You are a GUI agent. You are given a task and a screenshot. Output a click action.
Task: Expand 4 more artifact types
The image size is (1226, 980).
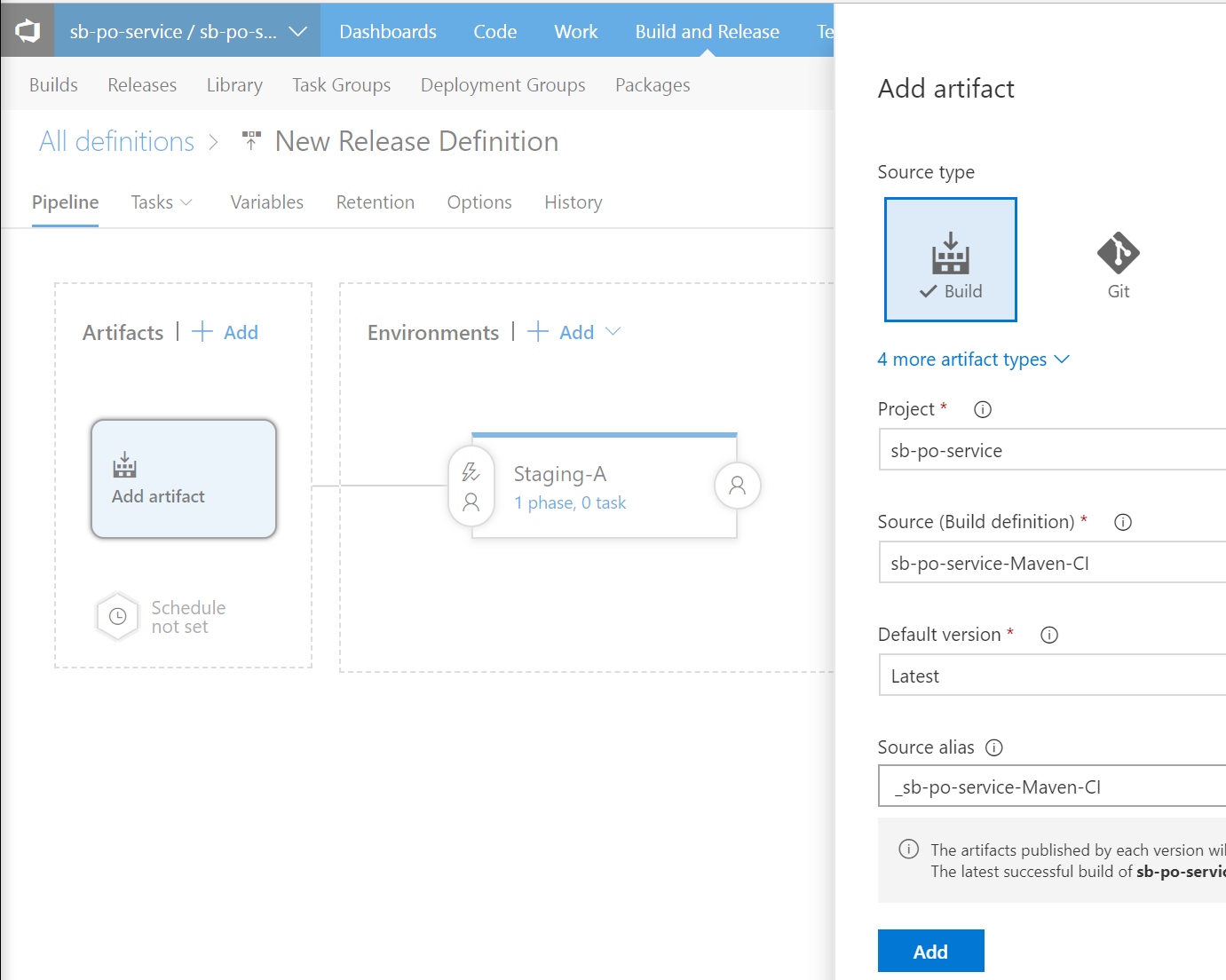pyautogui.click(x=974, y=360)
